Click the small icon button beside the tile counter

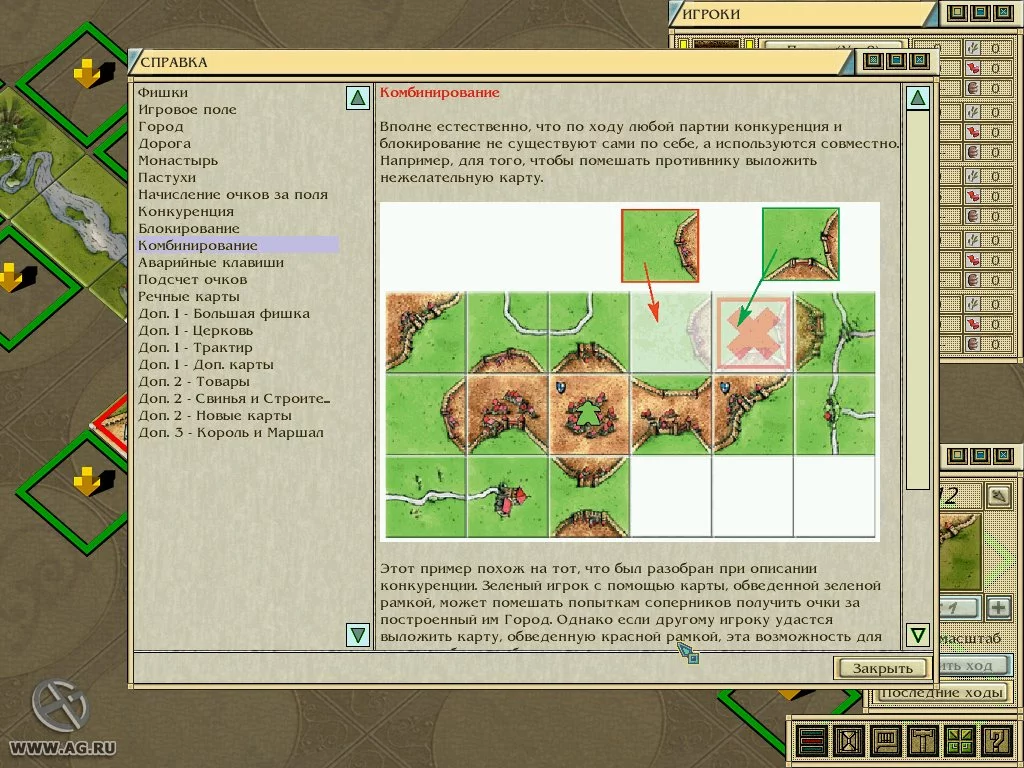997,496
